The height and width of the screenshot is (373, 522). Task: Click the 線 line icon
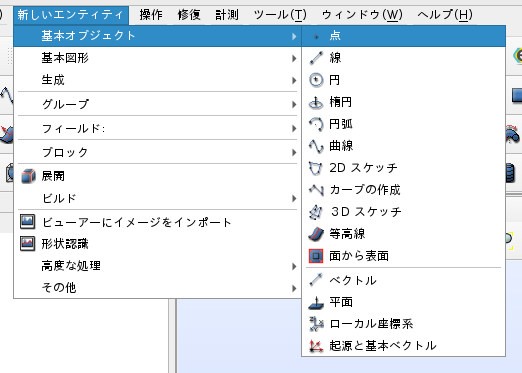316,58
